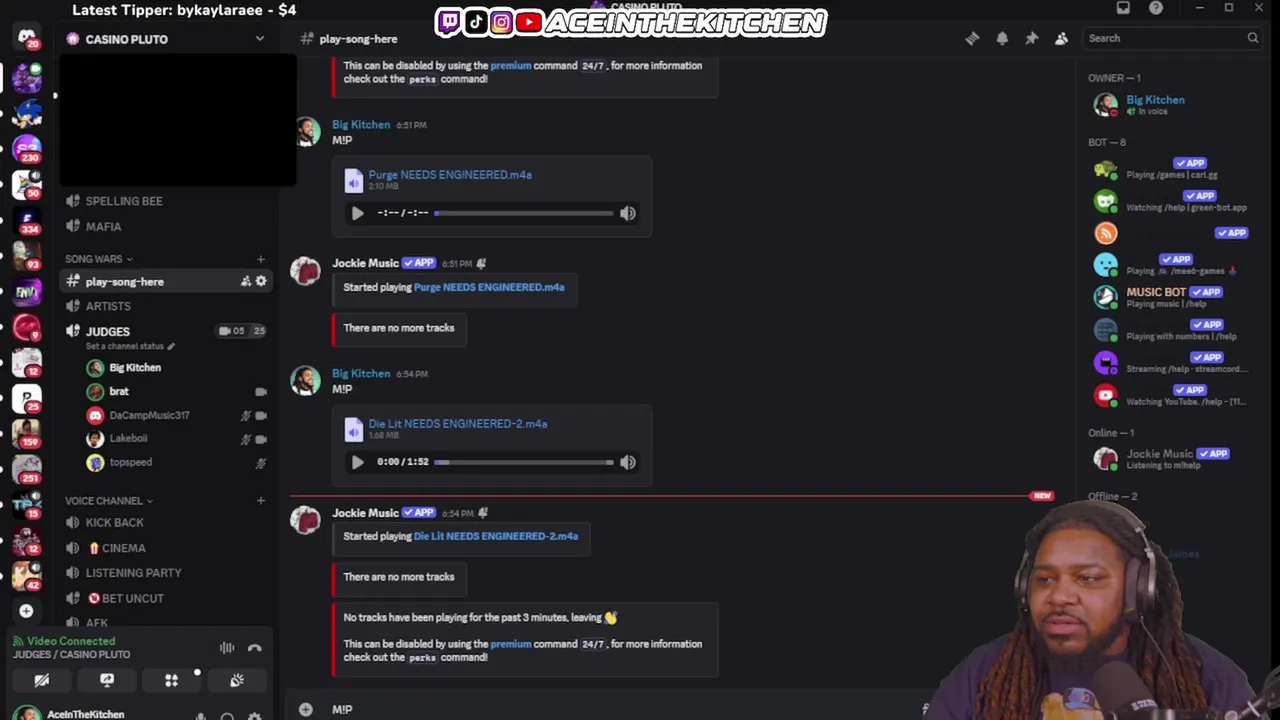Open notification settings bell icon
The width and height of the screenshot is (1280, 720).
click(x=1002, y=38)
